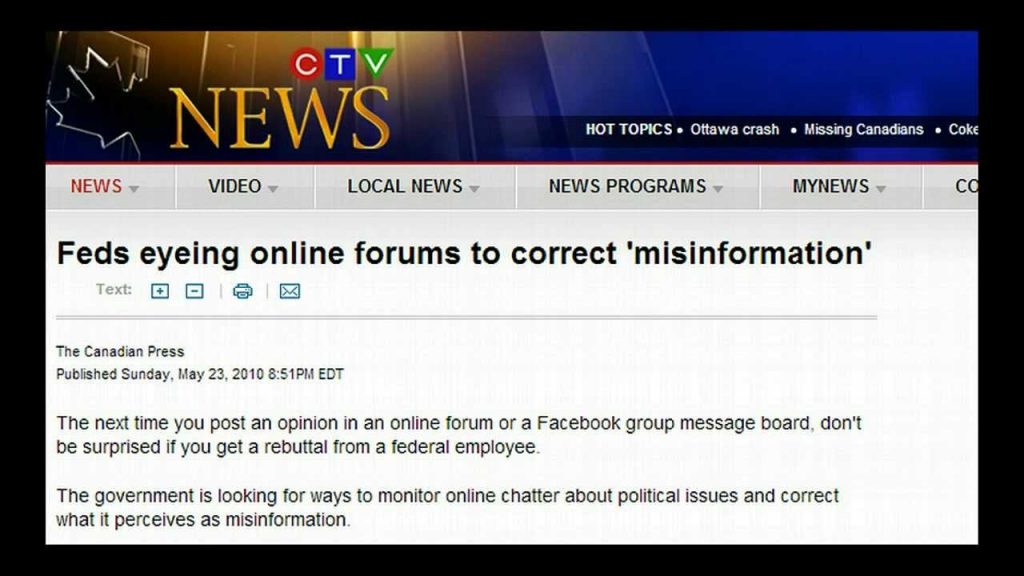
Task: Email the article using envelope icon
Action: click(290, 291)
